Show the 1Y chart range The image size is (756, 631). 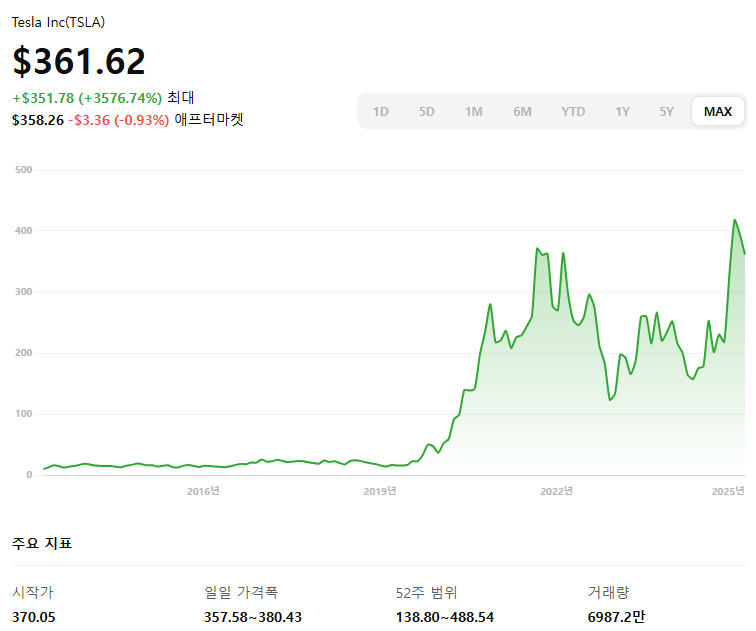pyautogui.click(x=622, y=112)
